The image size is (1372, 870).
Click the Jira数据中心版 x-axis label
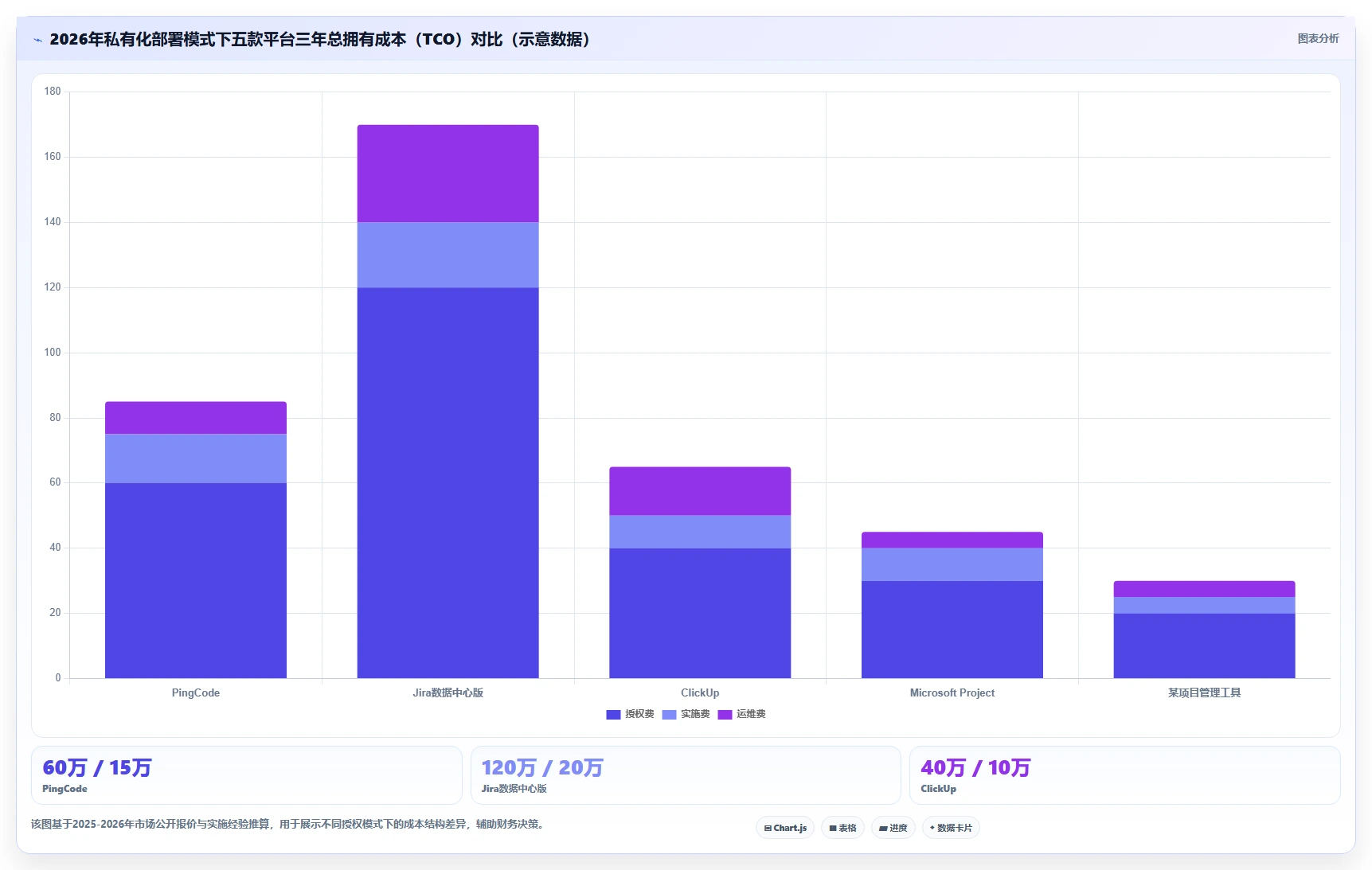(x=448, y=692)
